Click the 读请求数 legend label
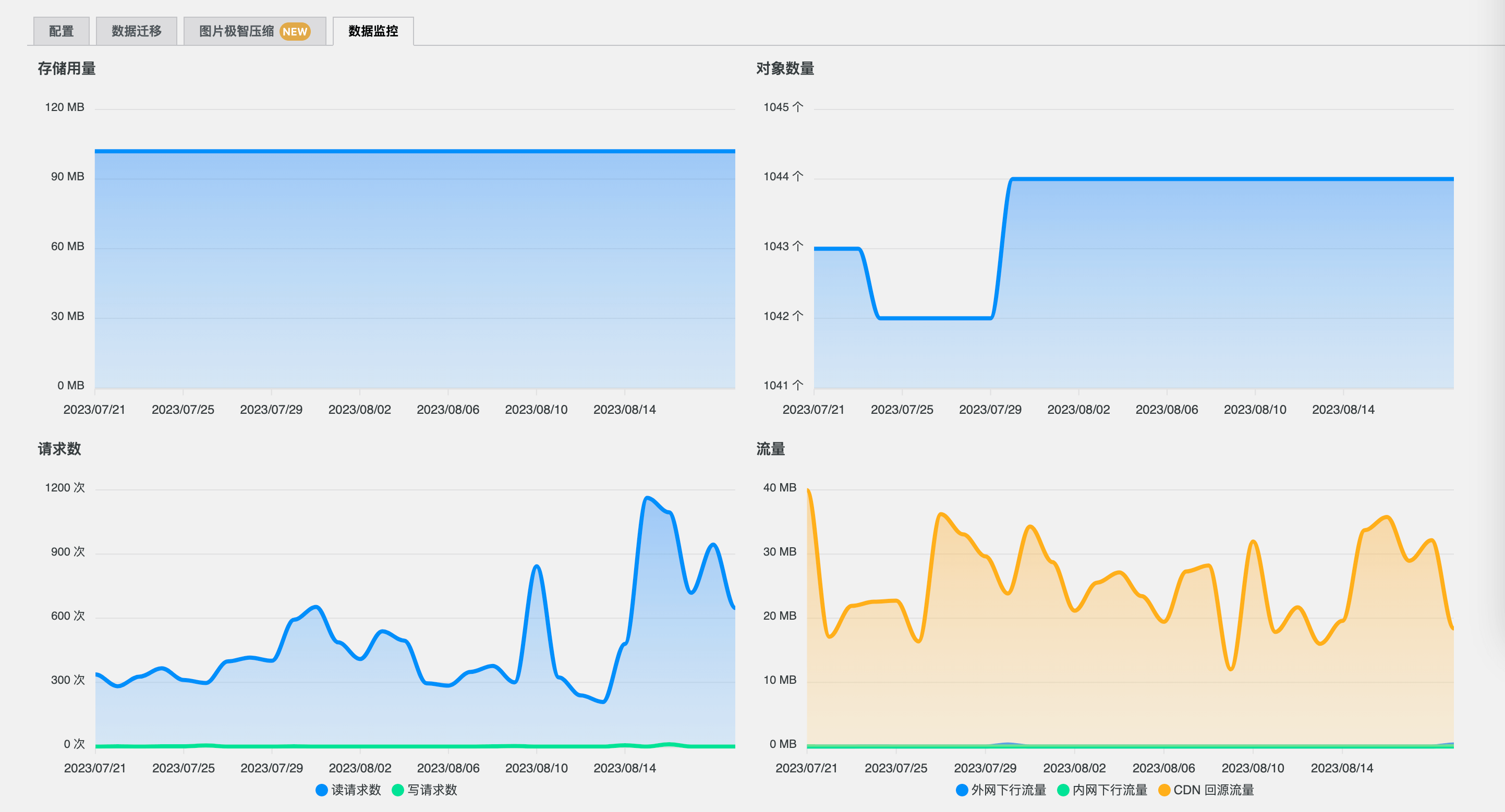 (356, 790)
